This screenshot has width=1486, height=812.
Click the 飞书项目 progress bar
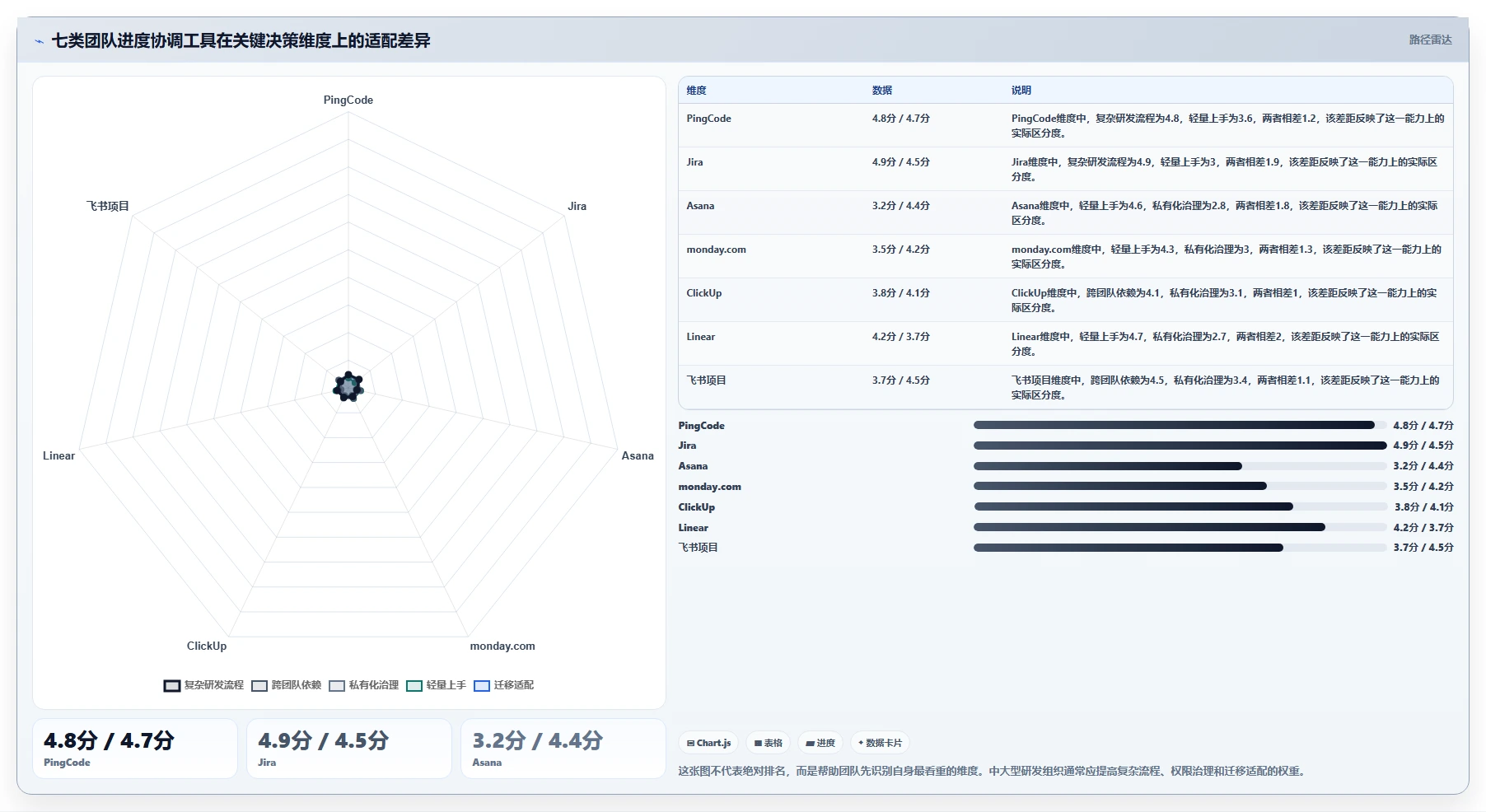click(x=1180, y=548)
